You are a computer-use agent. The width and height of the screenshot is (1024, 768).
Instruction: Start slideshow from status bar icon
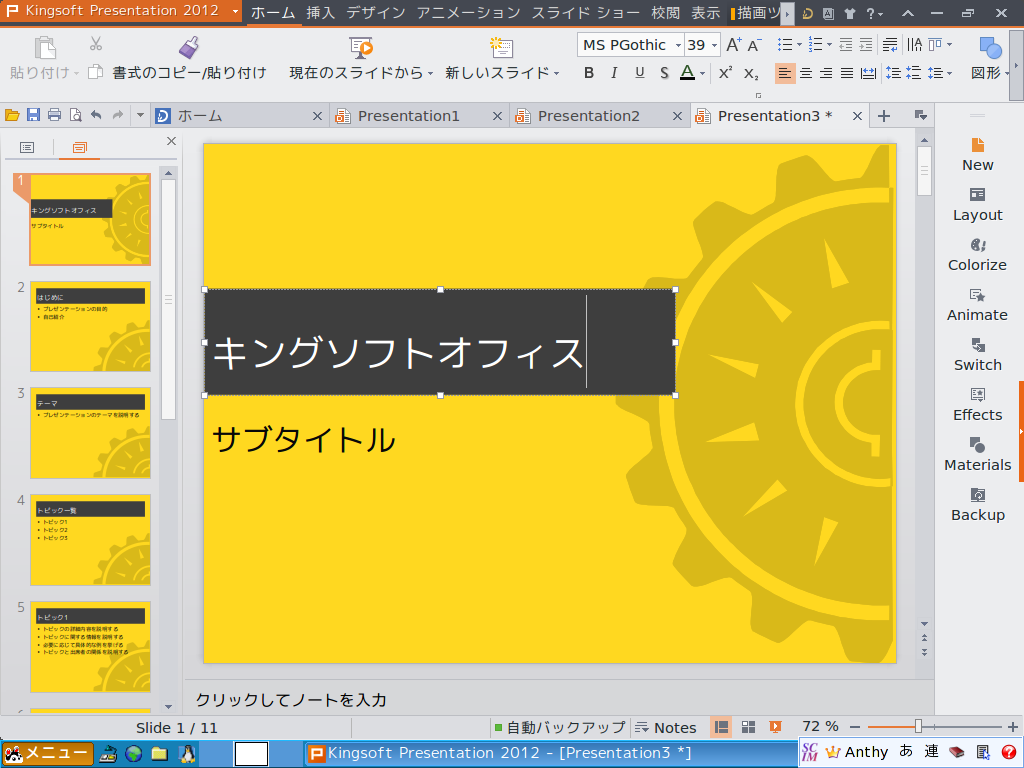click(x=775, y=727)
